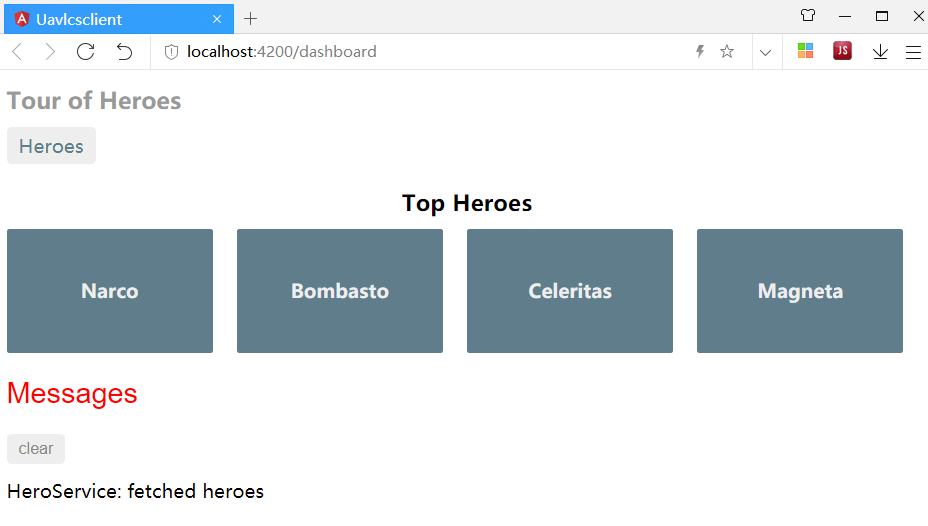Click the lightning bolt icon in address bar
This screenshot has height=526, width=928.
700,52
